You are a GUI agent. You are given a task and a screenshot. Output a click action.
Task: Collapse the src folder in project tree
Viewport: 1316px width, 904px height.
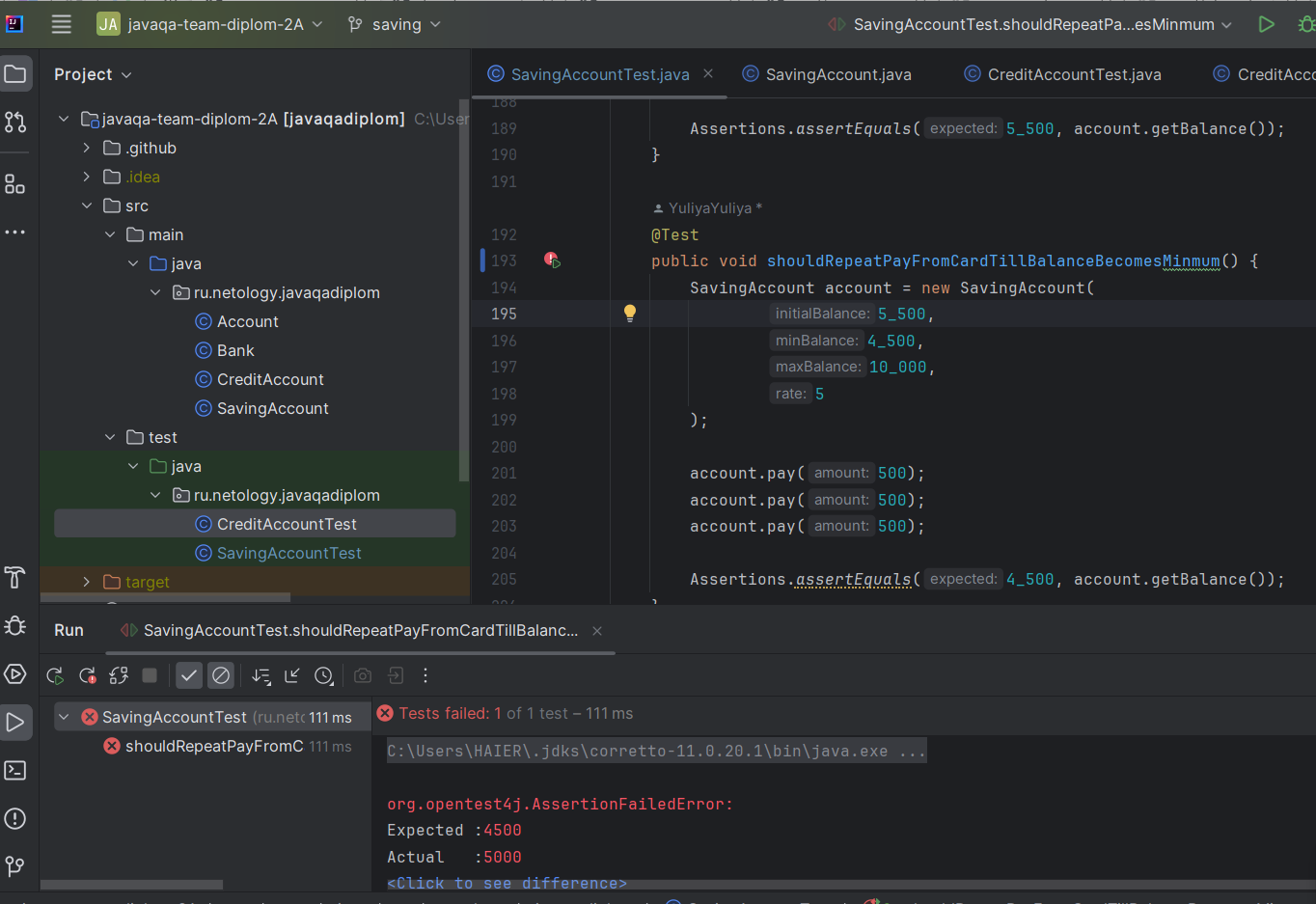(87, 205)
